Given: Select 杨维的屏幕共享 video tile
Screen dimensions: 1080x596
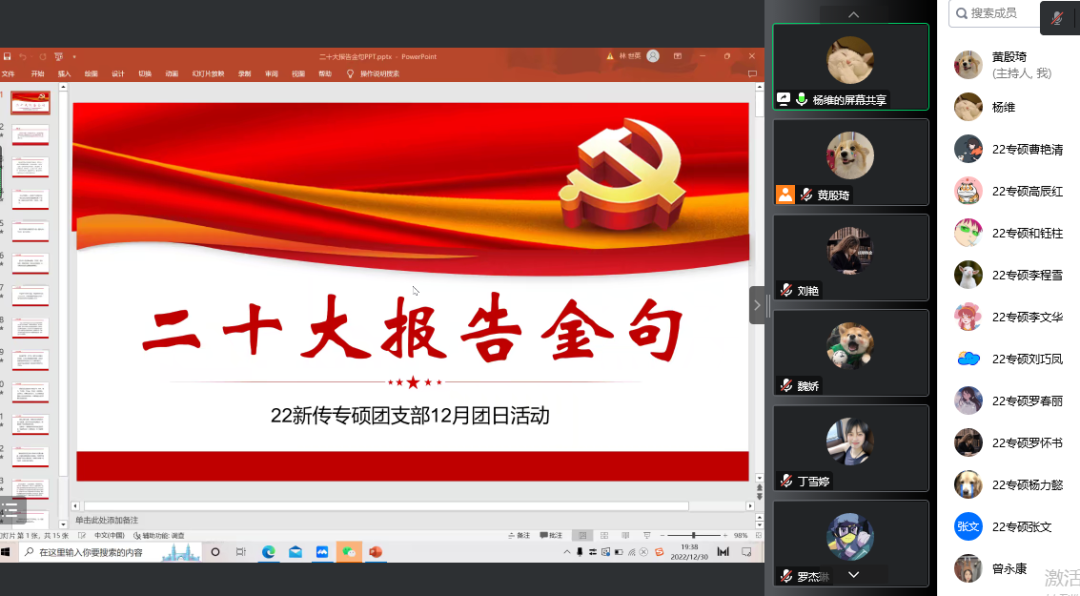Looking at the screenshot, I should 851,67.
